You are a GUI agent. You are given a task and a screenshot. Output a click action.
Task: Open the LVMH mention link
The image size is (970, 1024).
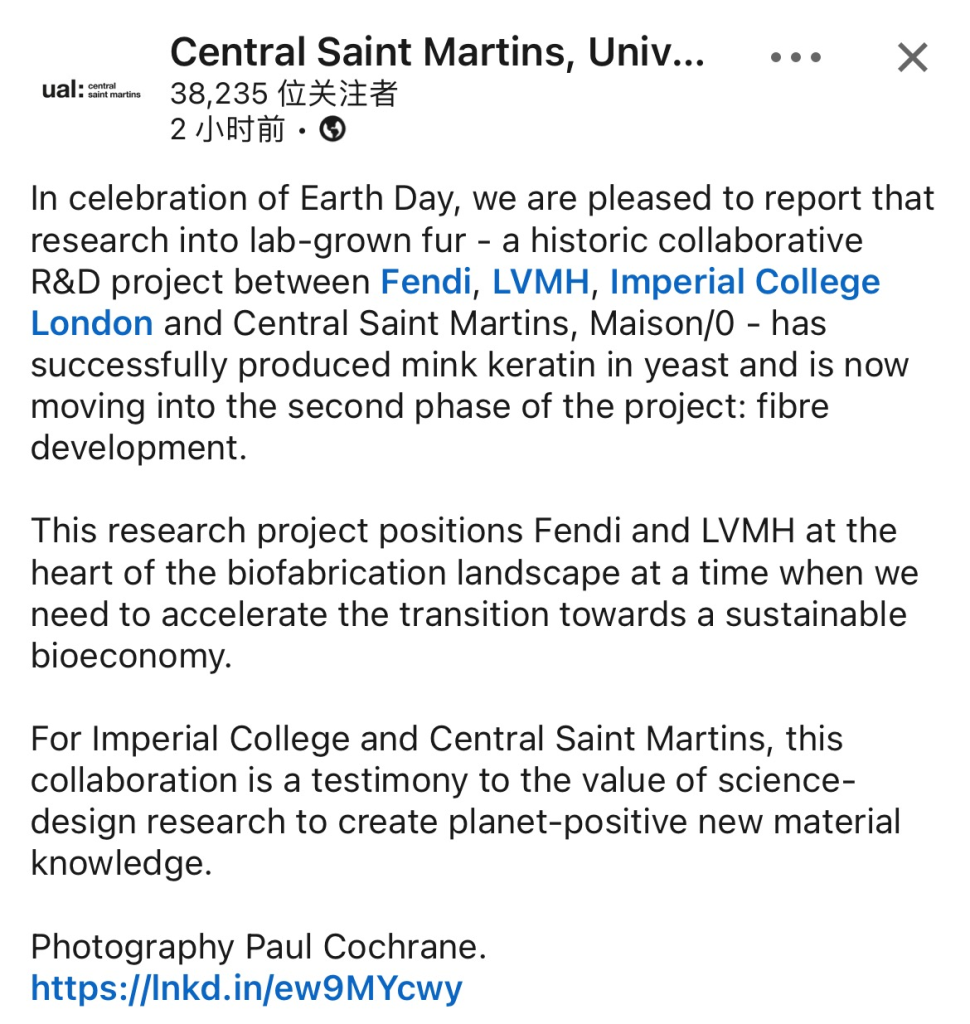(x=541, y=282)
